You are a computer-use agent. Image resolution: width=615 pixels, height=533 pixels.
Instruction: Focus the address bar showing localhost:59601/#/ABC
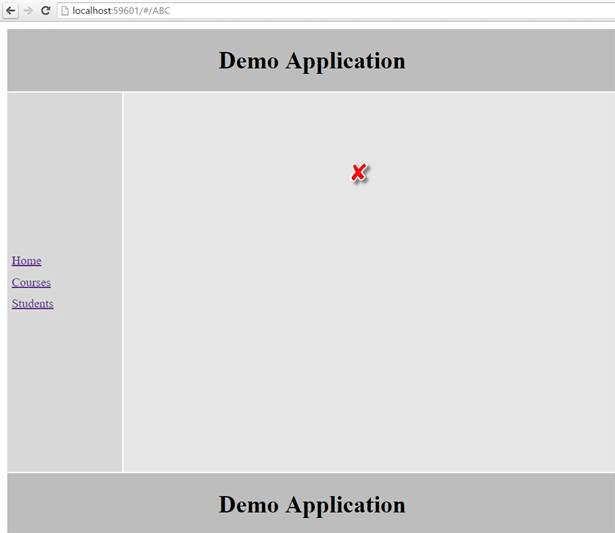pos(336,11)
